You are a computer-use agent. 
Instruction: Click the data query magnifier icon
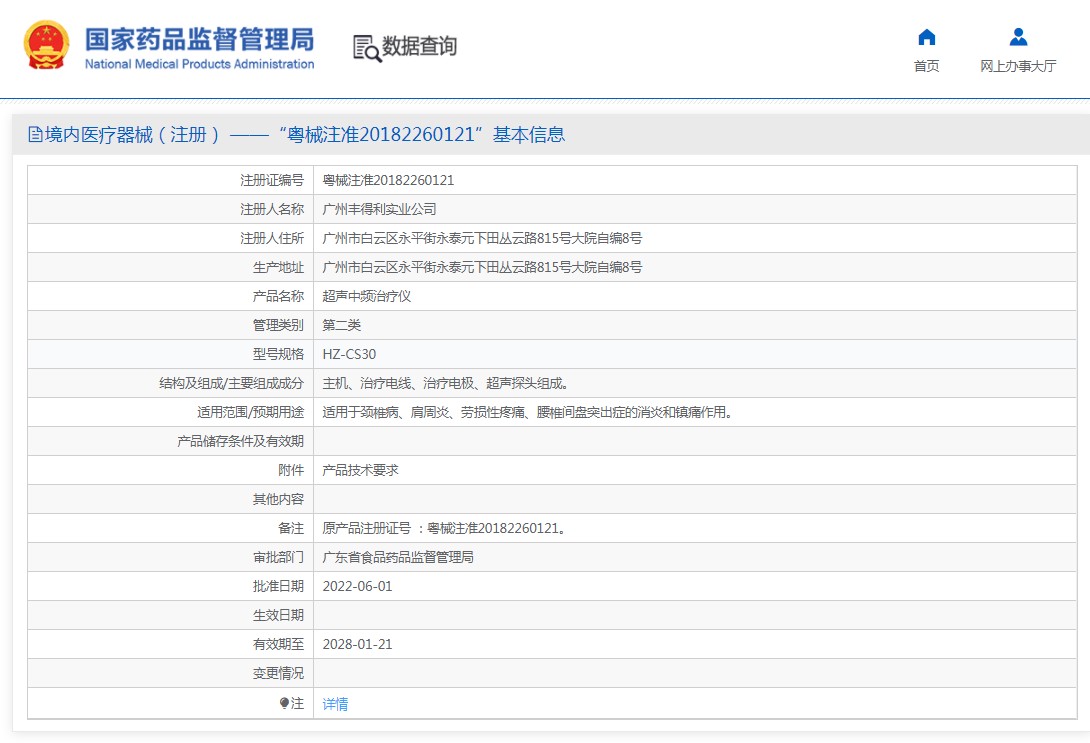[x=367, y=48]
